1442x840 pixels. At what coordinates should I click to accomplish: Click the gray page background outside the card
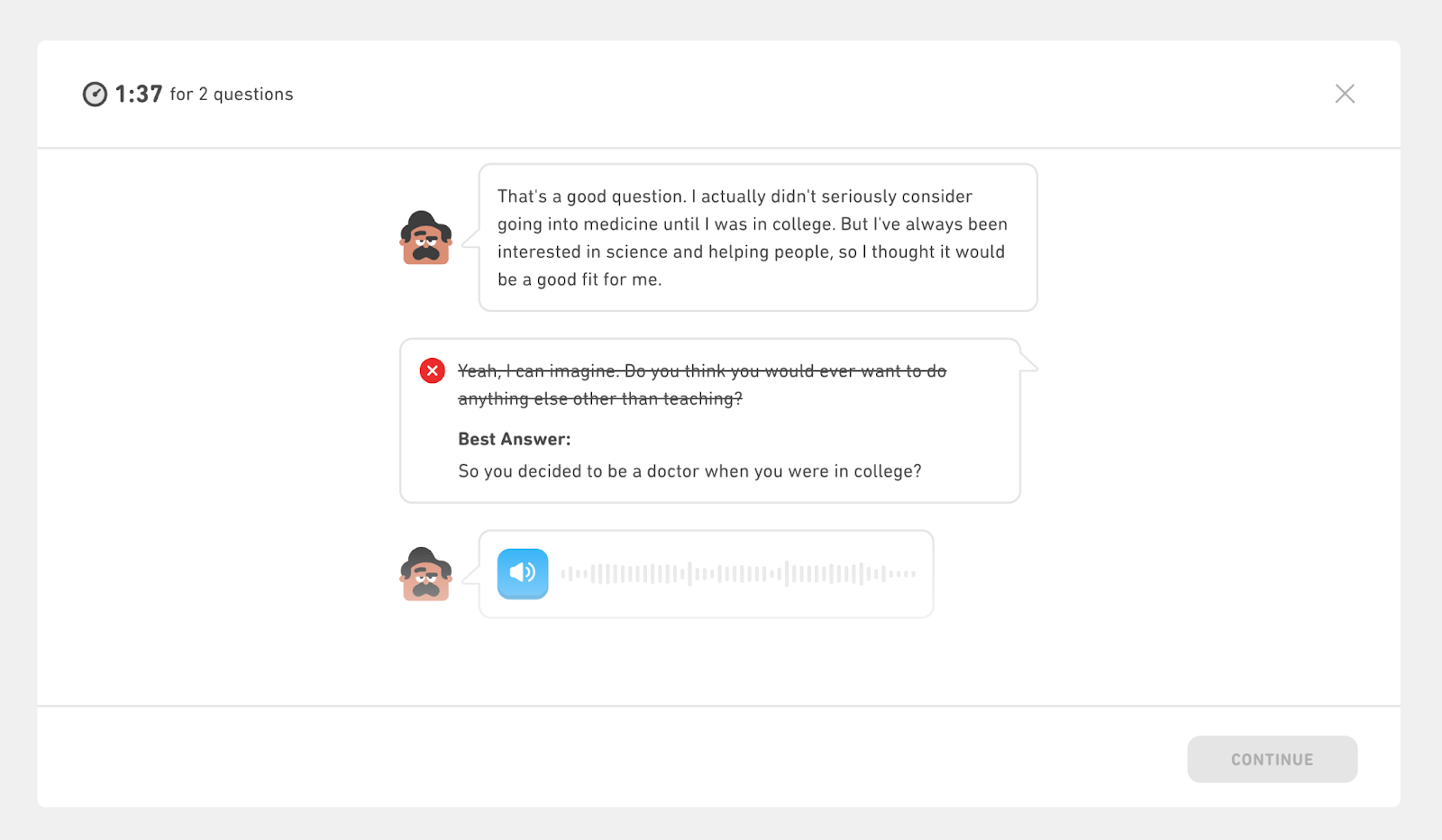pyautogui.click(x=721, y=18)
